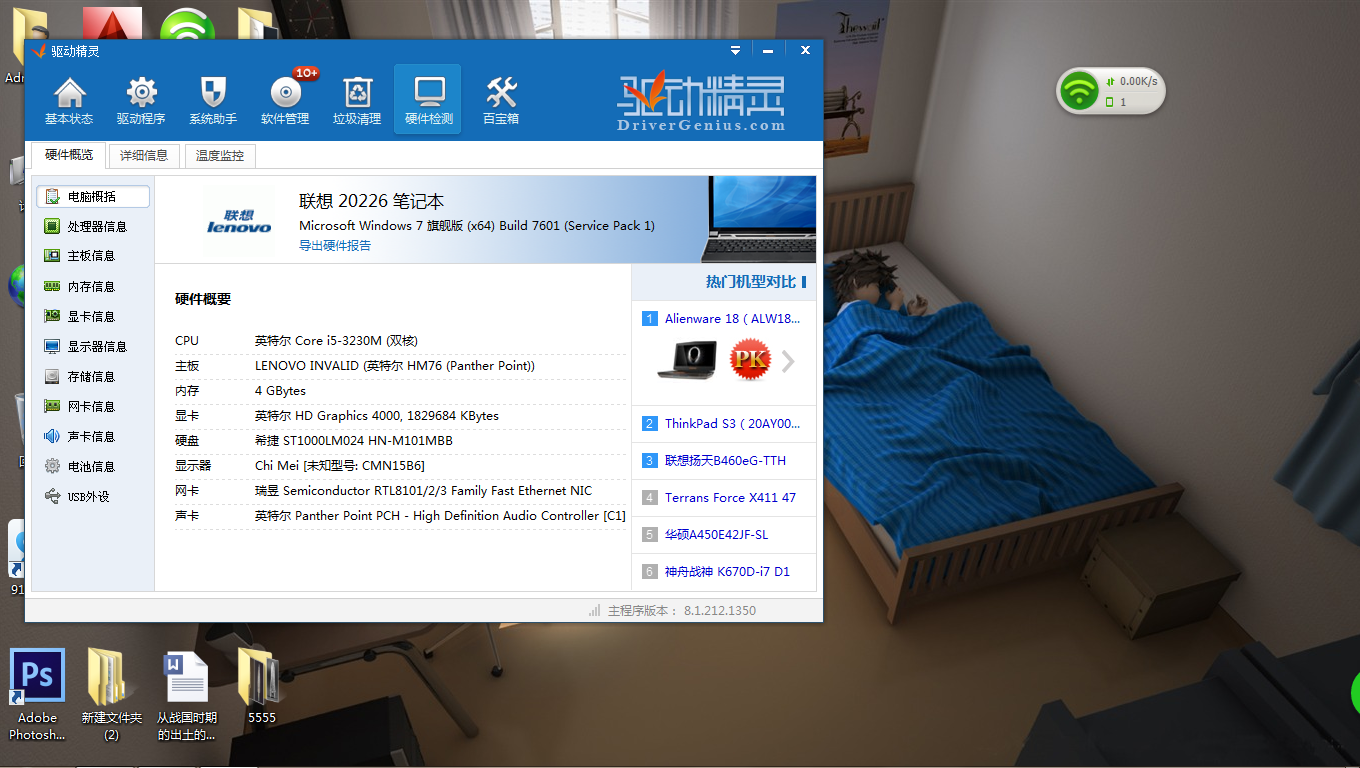1360x768 pixels.
Task: Click the Alienware laptop thumbnail
Action: (687, 361)
